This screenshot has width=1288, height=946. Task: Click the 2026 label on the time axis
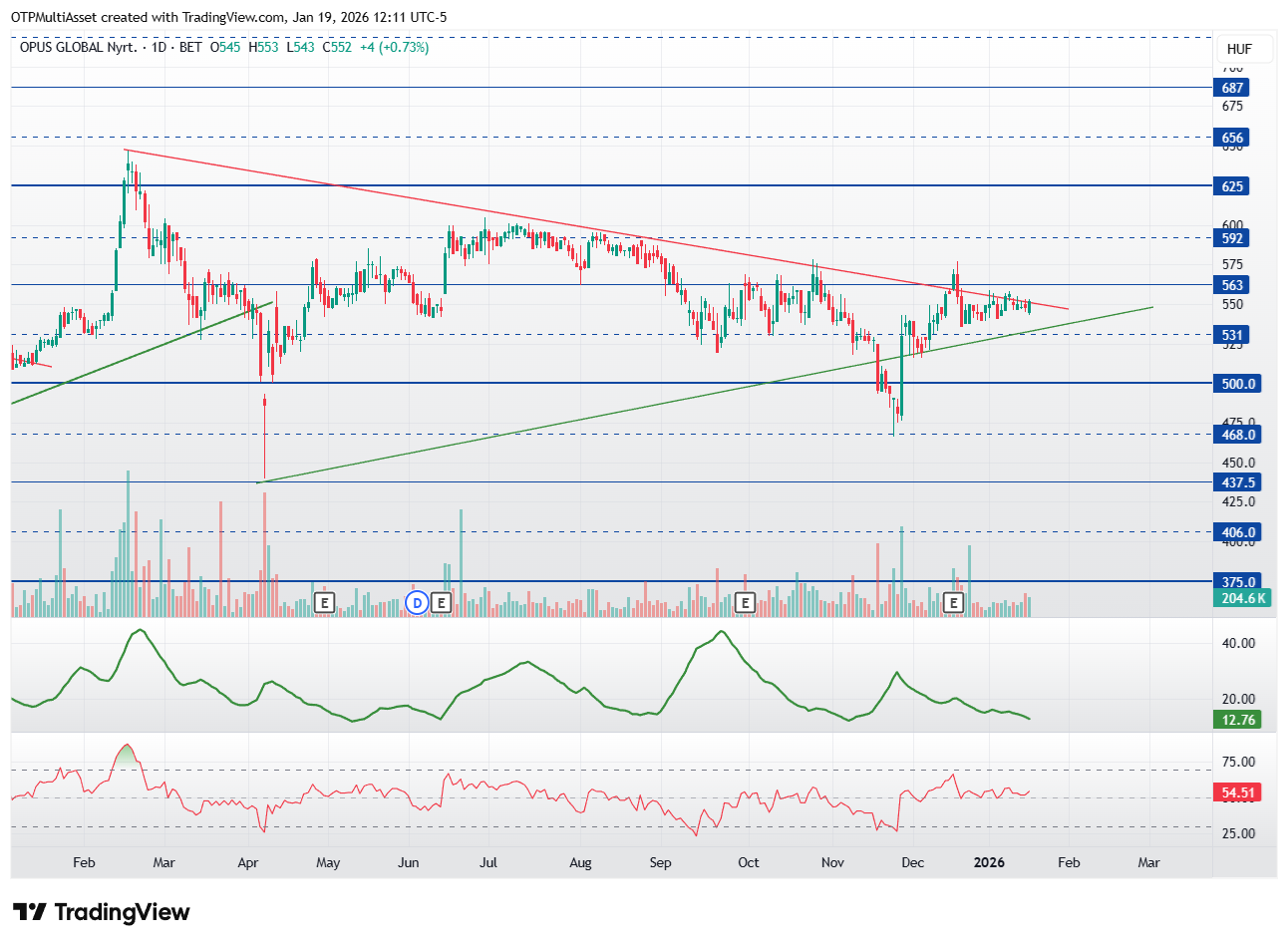click(988, 862)
